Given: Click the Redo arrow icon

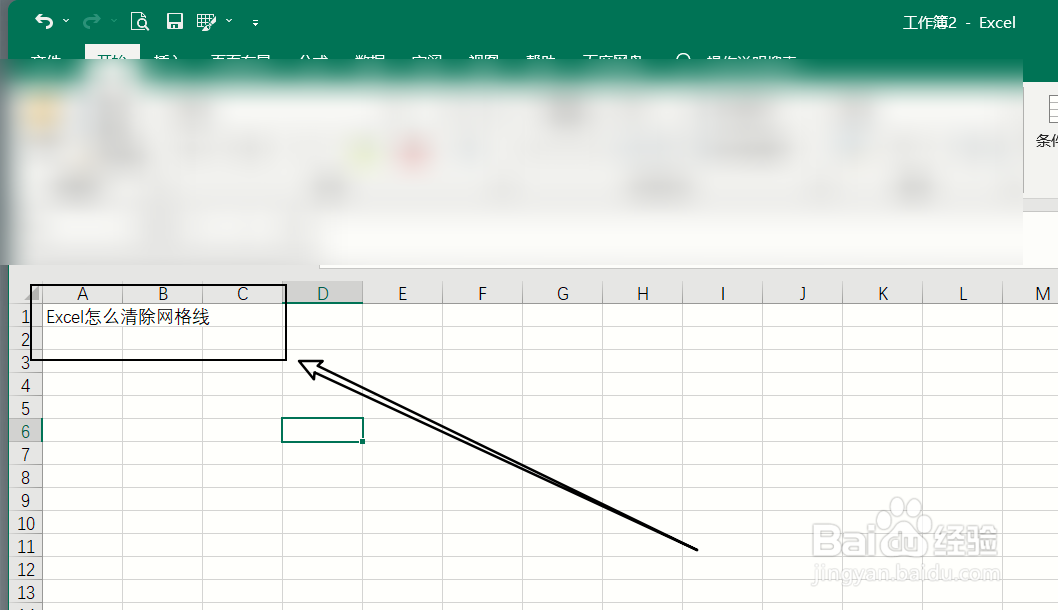Looking at the screenshot, I should pos(91,22).
